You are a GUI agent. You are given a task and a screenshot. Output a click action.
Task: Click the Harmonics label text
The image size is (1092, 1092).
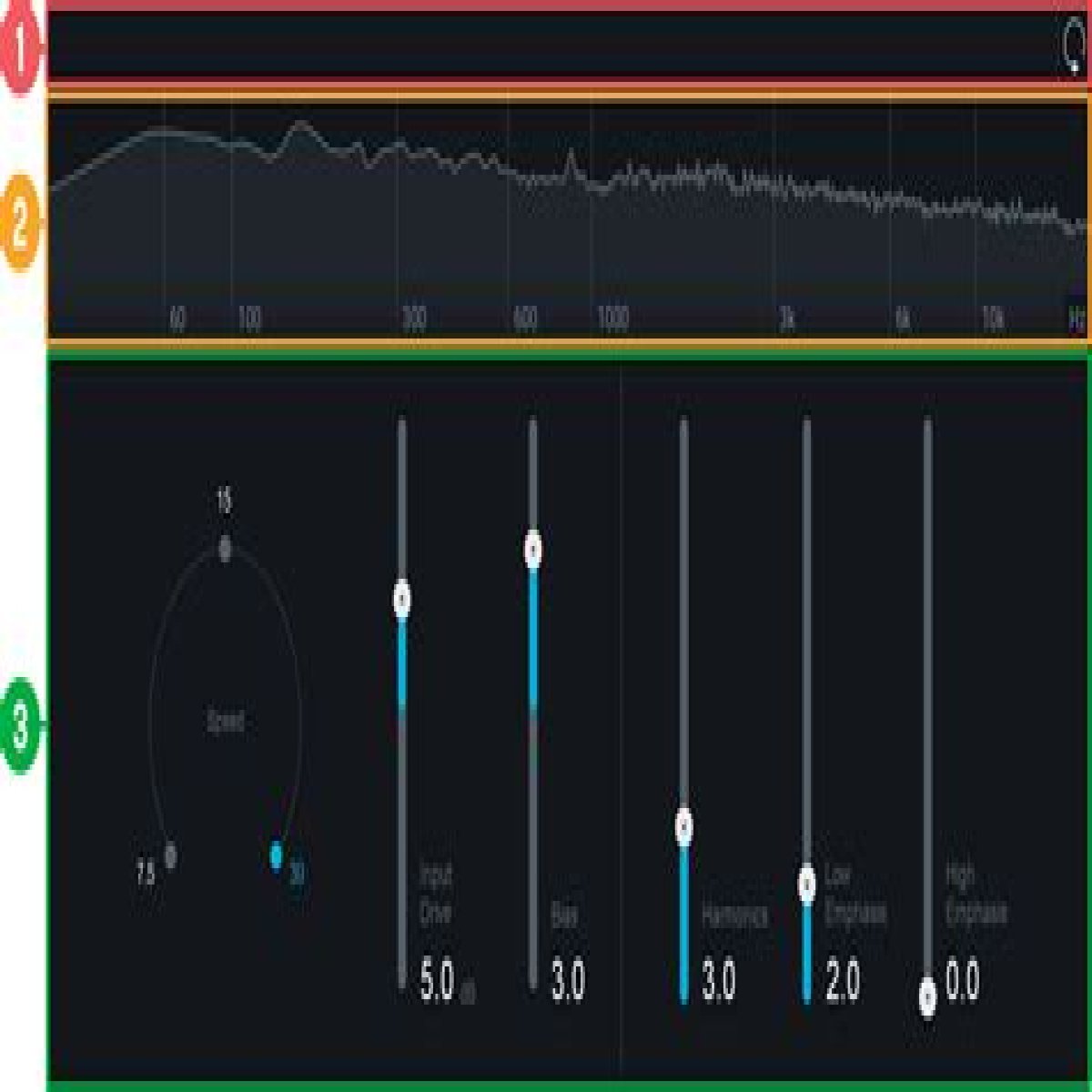click(x=734, y=915)
